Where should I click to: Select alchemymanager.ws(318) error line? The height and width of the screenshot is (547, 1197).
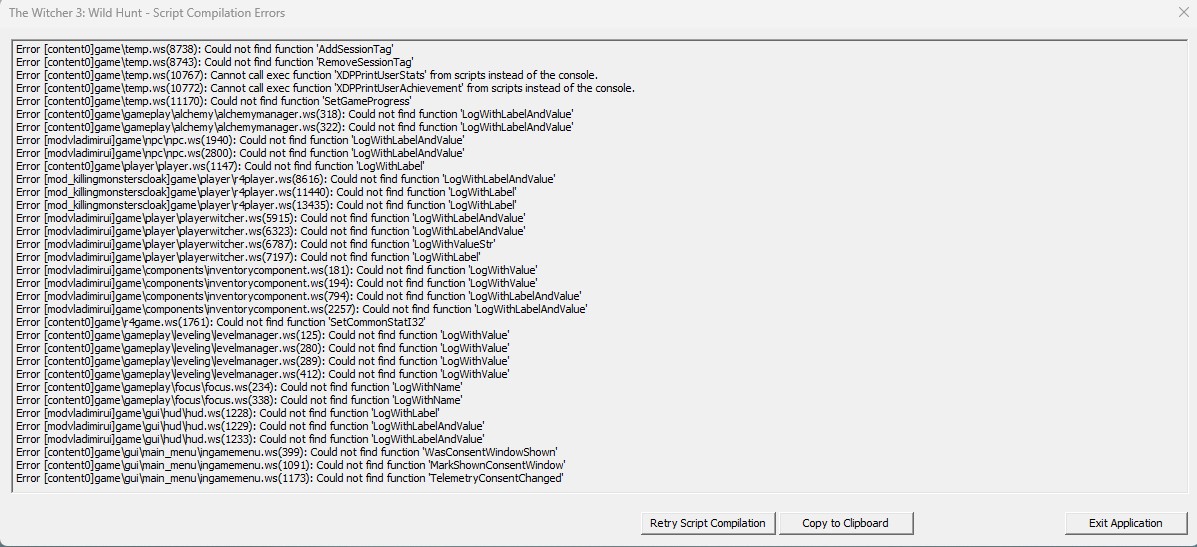pyautogui.click(x=294, y=114)
